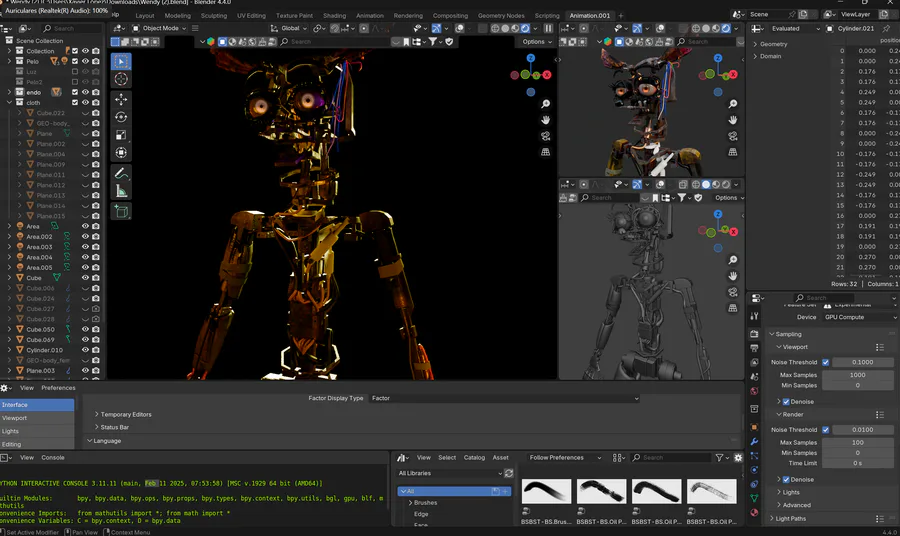The height and width of the screenshot is (536, 900).
Task: Pick the Scale tool in viewport toolbar
Action: pos(121,135)
